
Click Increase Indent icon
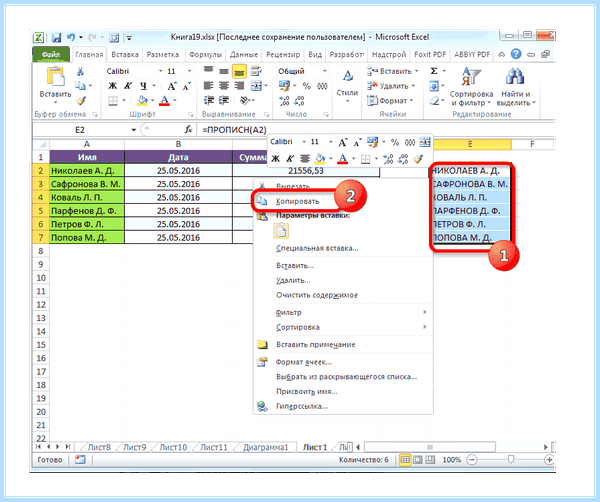[224, 100]
